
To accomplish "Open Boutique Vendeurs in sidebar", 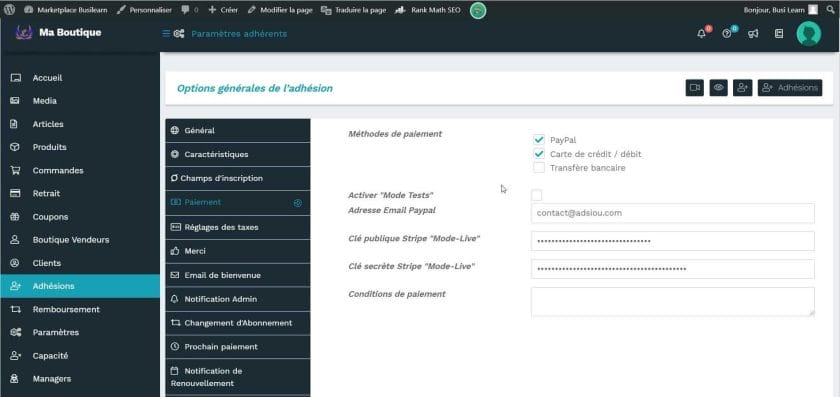I will (80, 240).
